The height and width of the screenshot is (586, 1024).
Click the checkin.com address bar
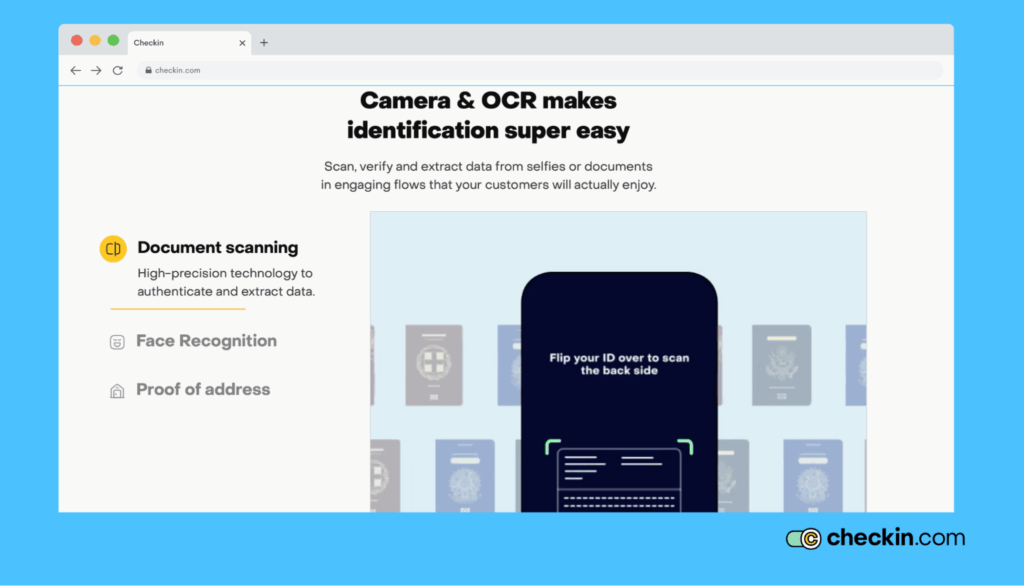[x=540, y=70]
